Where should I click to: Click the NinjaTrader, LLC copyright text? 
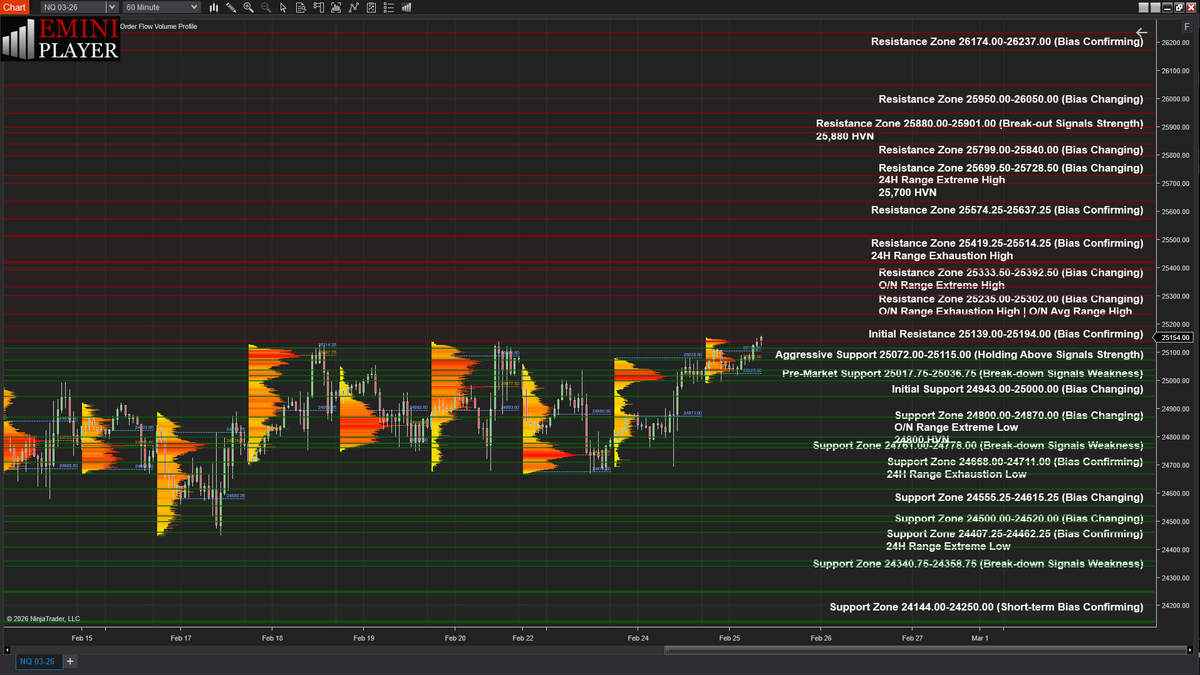click(x=43, y=618)
